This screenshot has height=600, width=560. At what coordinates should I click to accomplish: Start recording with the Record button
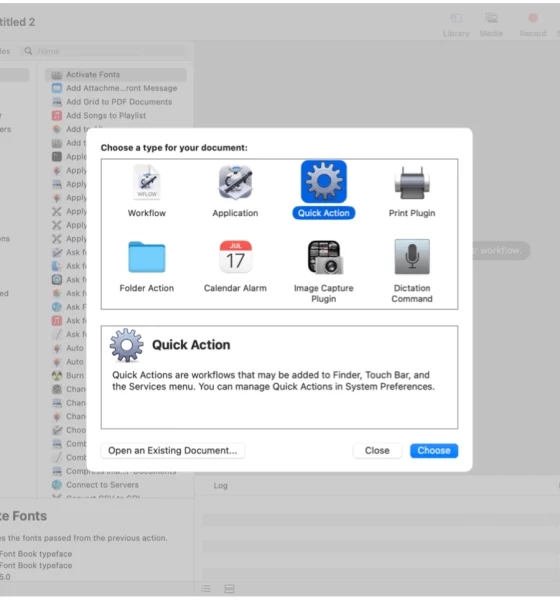(533, 25)
